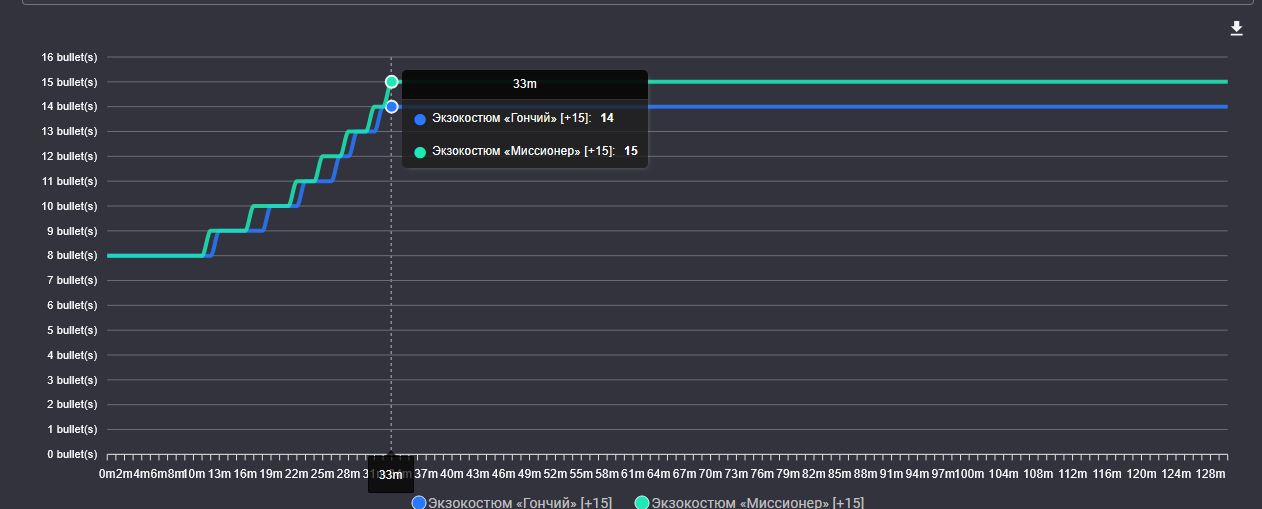Click the 64m tick label on x-axis

click(x=658, y=473)
